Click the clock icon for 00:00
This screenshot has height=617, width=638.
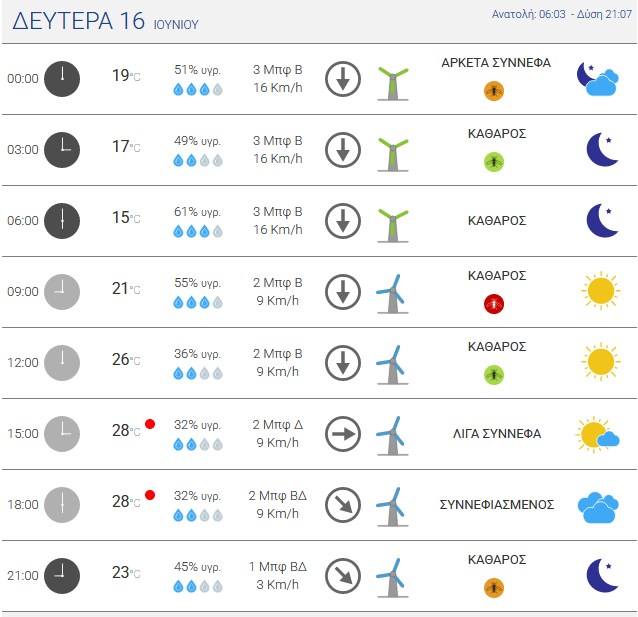pyautogui.click(x=62, y=79)
